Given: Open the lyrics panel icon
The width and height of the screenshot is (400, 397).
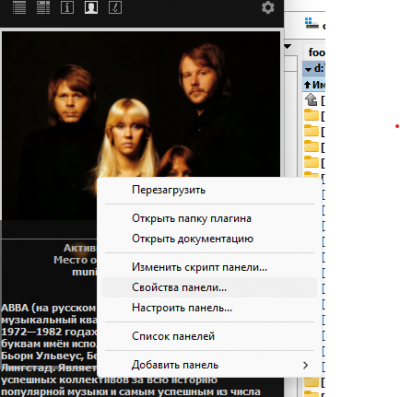Looking at the screenshot, I should (x=115, y=8).
